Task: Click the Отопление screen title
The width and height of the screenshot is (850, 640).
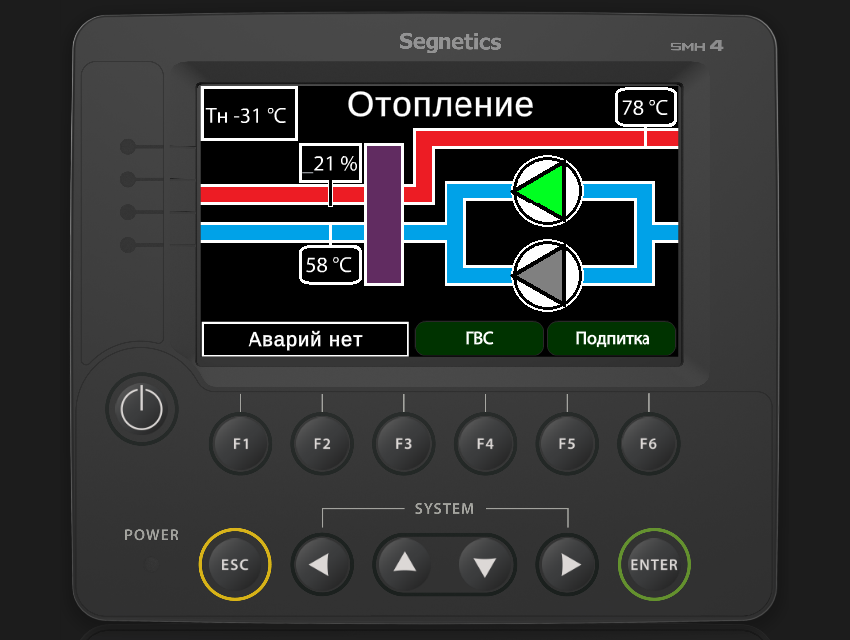Action: pyautogui.click(x=440, y=105)
